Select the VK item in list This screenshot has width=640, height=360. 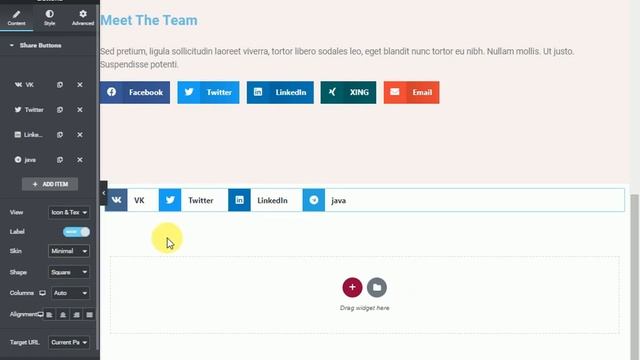coord(24,85)
